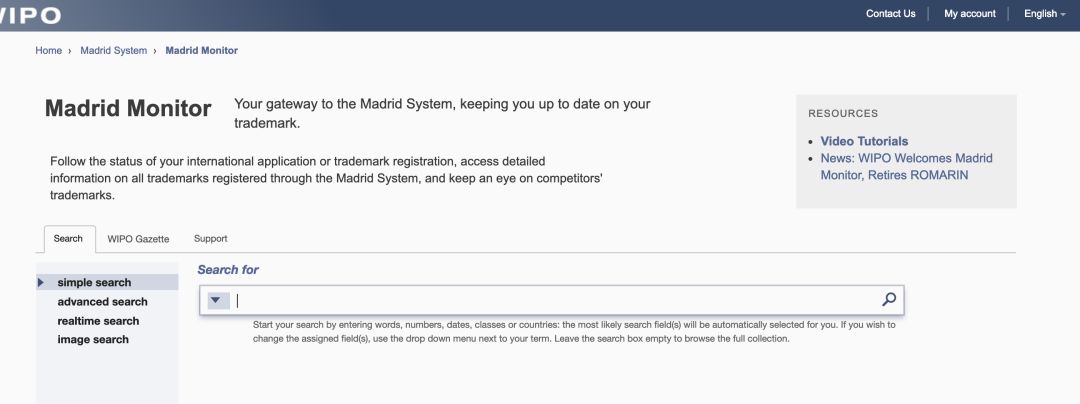
Task: Switch to the WIPO Gazette tab
Action: click(x=138, y=239)
